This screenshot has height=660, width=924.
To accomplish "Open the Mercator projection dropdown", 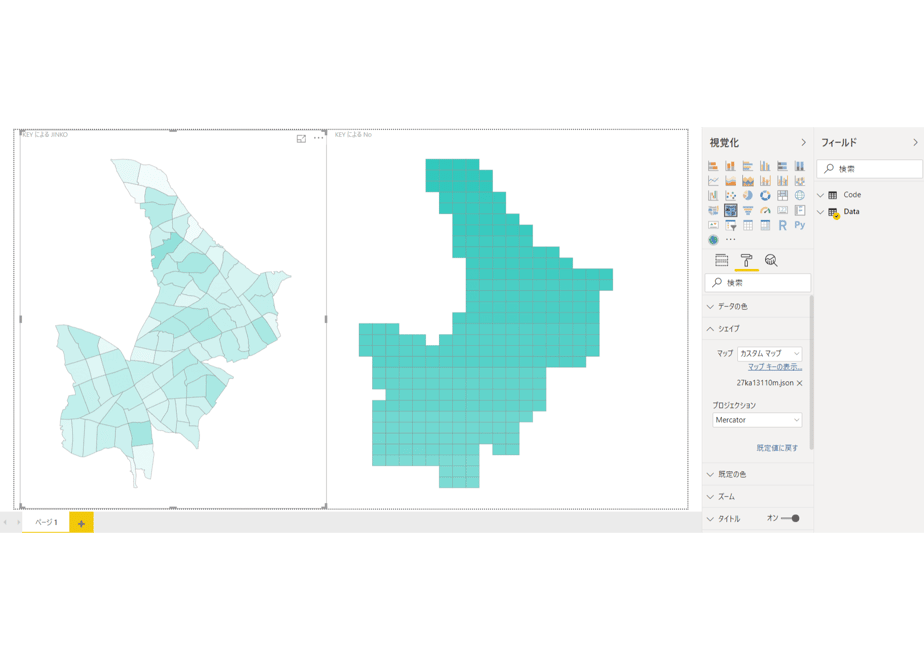I will [757, 420].
